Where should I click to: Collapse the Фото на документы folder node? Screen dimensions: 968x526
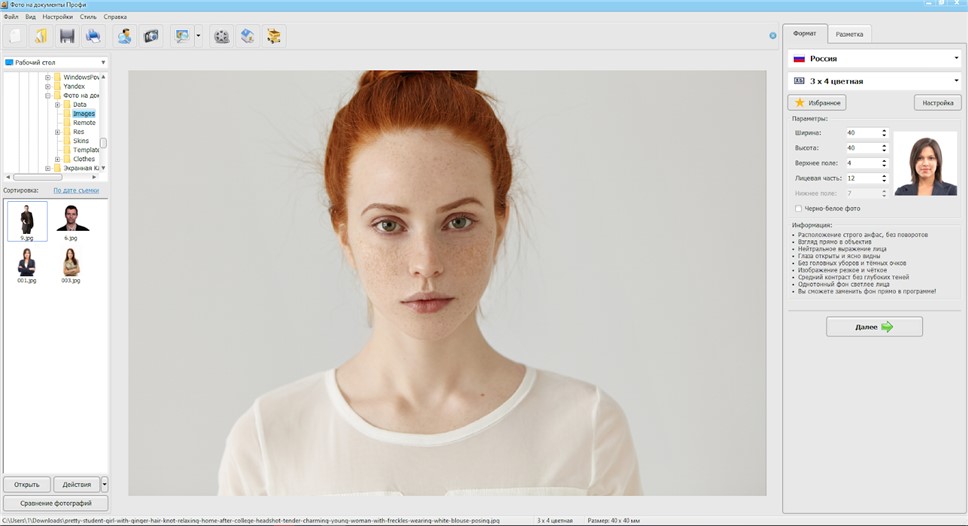click(48, 96)
